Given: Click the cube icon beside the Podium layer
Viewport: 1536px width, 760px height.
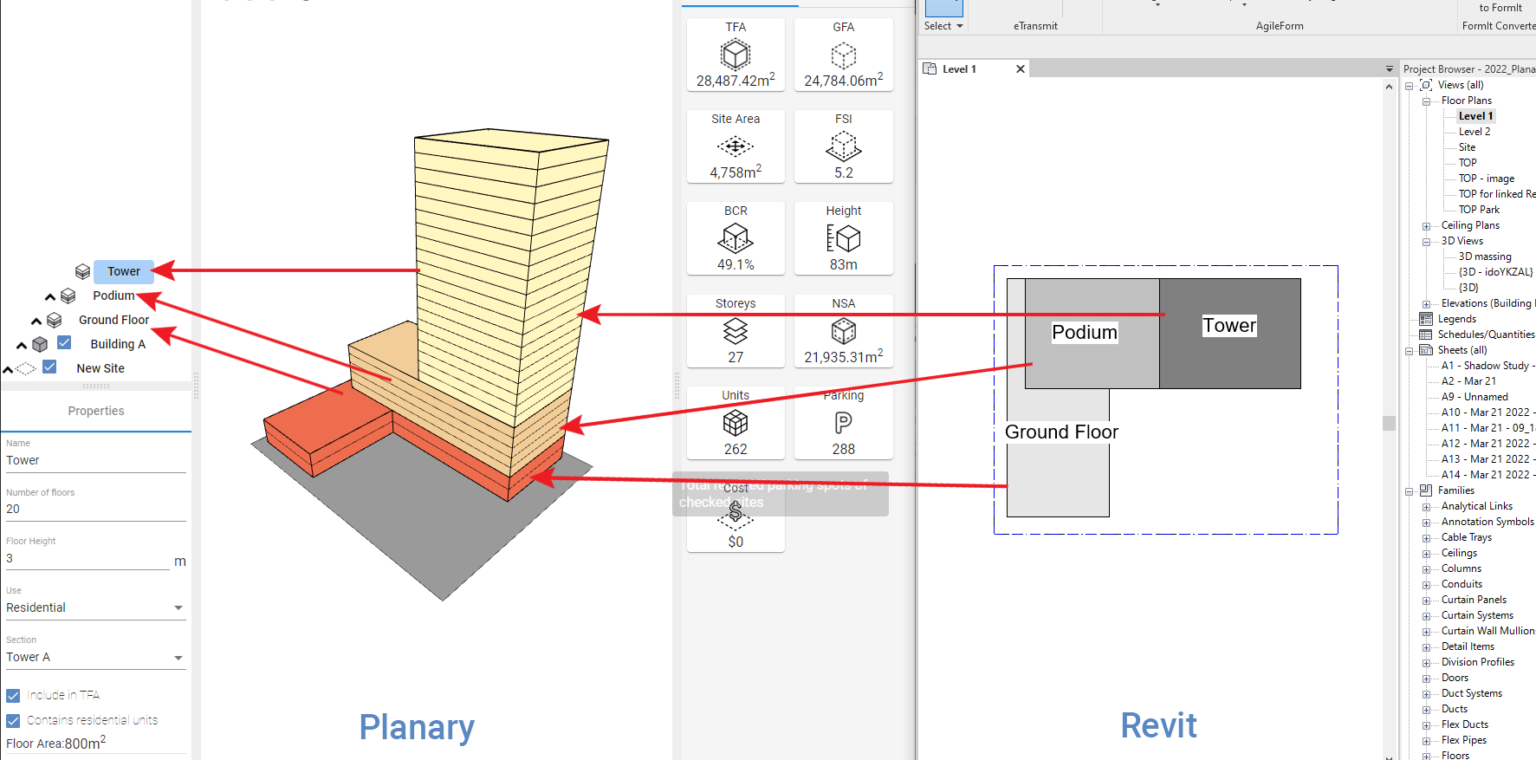Looking at the screenshot, I should pyautogui.click(x=67, y=295).
